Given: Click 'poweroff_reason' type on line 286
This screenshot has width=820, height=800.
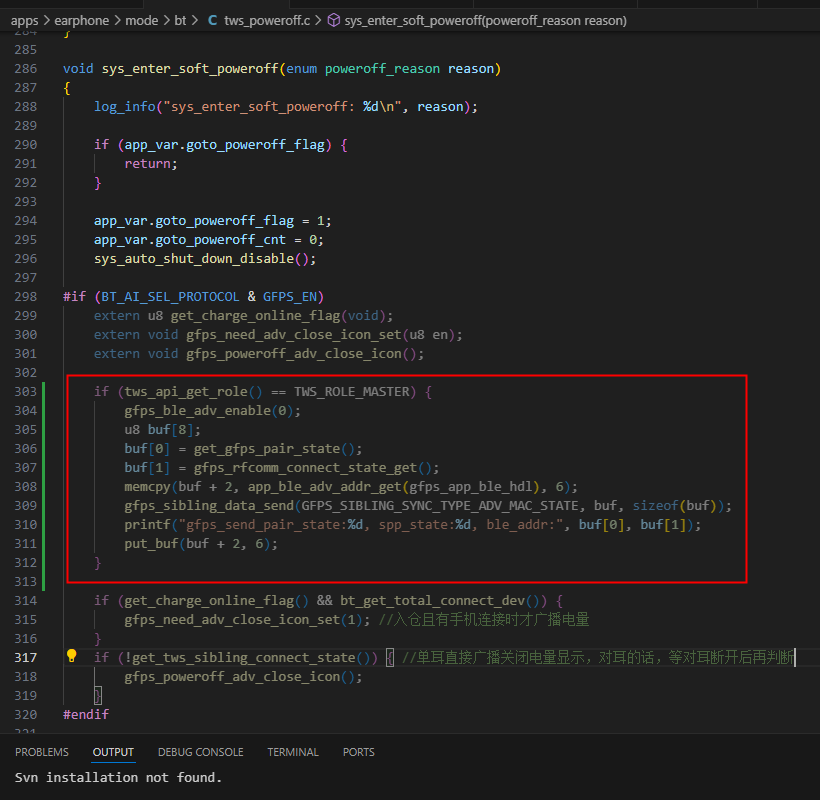Looking at the screenshot, I should [382, 68].
